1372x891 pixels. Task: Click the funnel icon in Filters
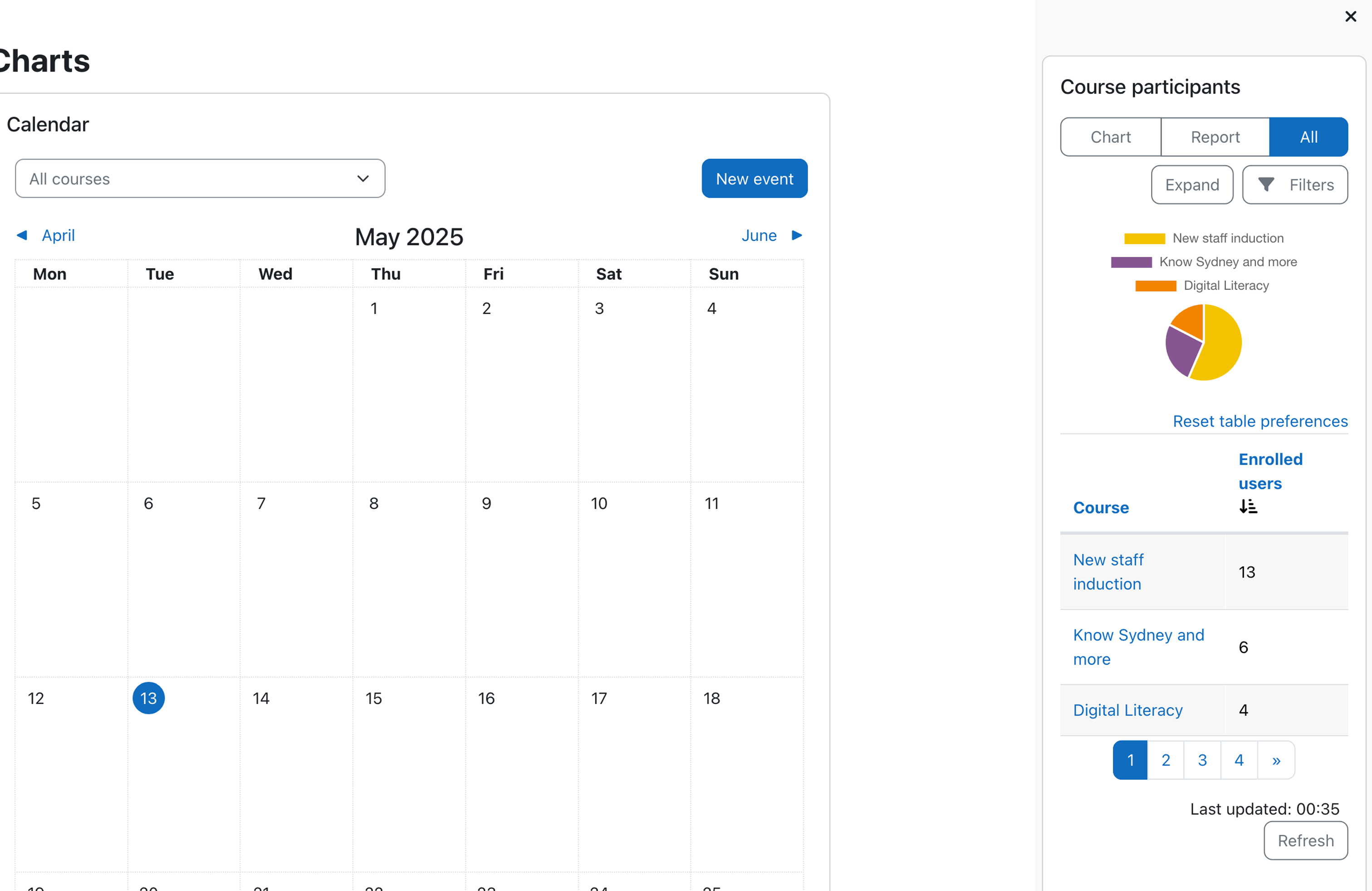1266,185
